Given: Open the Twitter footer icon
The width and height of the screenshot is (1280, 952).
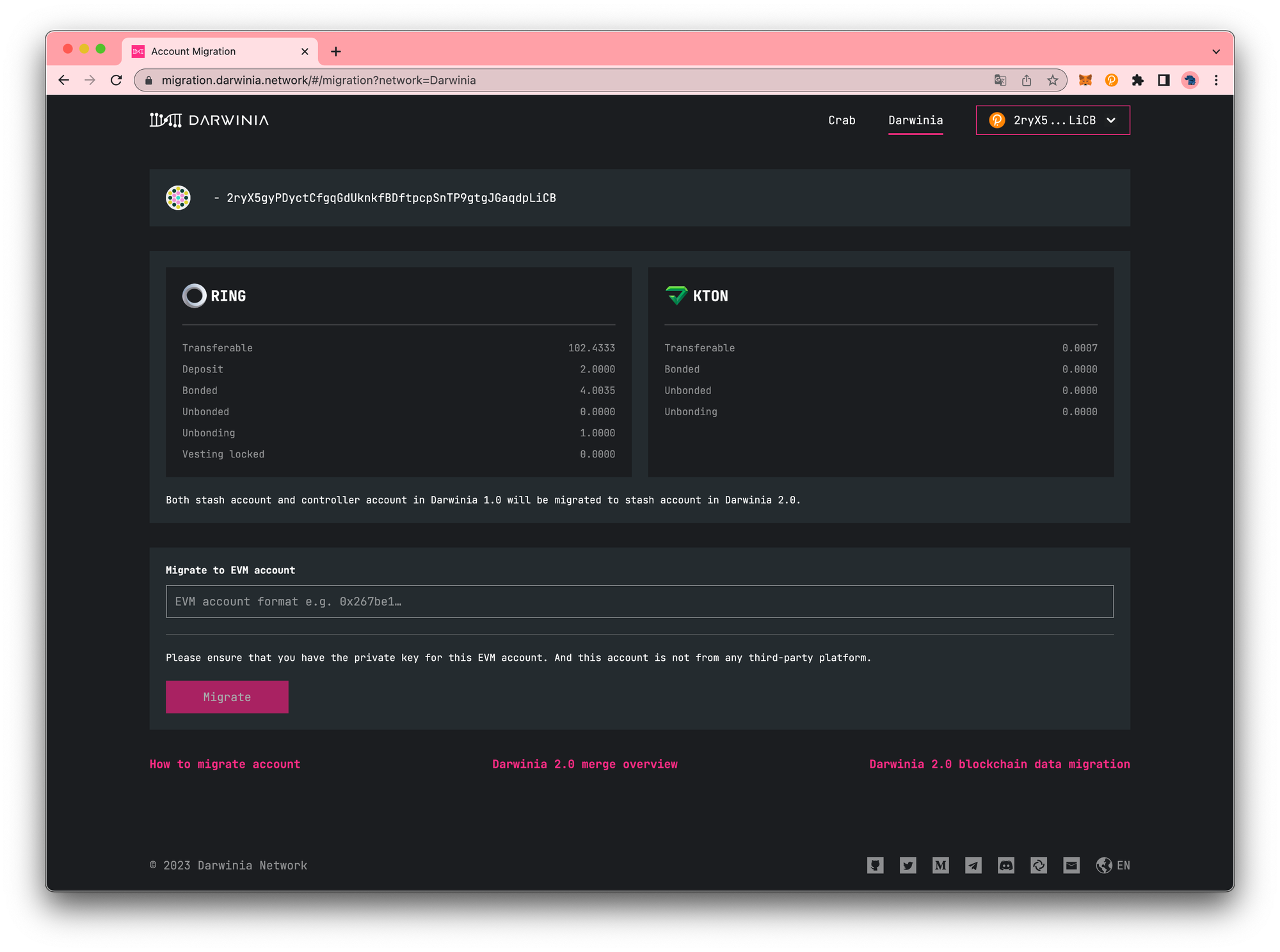Looking at the screenshot, I should pos(908,866).
